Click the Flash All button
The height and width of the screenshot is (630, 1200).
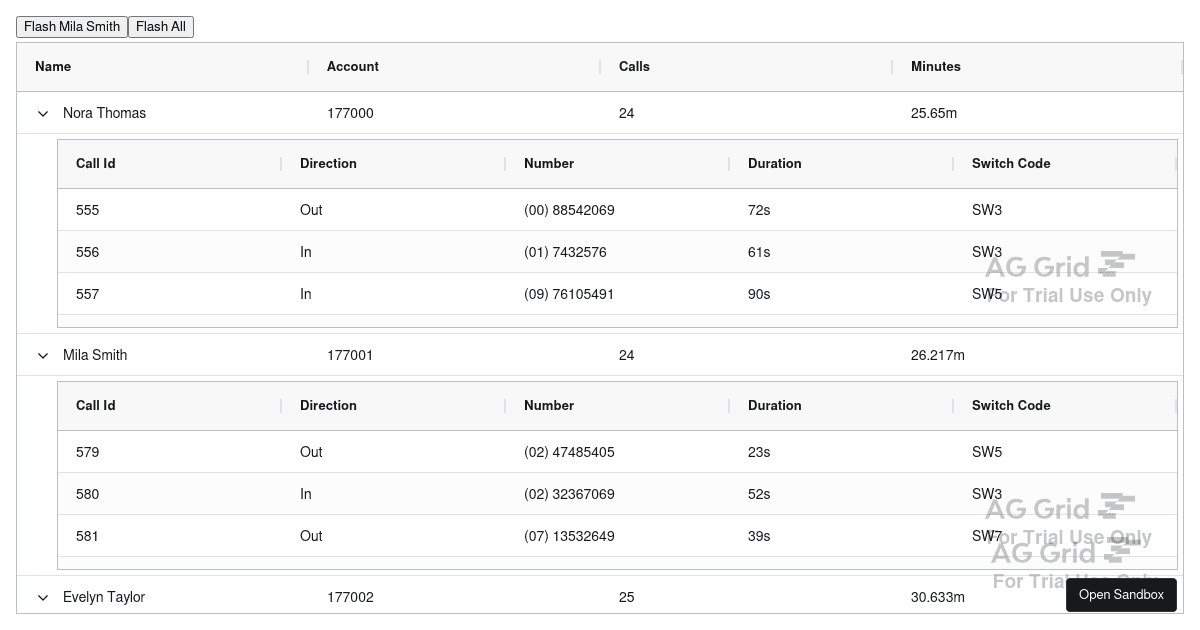click(160, 27)
